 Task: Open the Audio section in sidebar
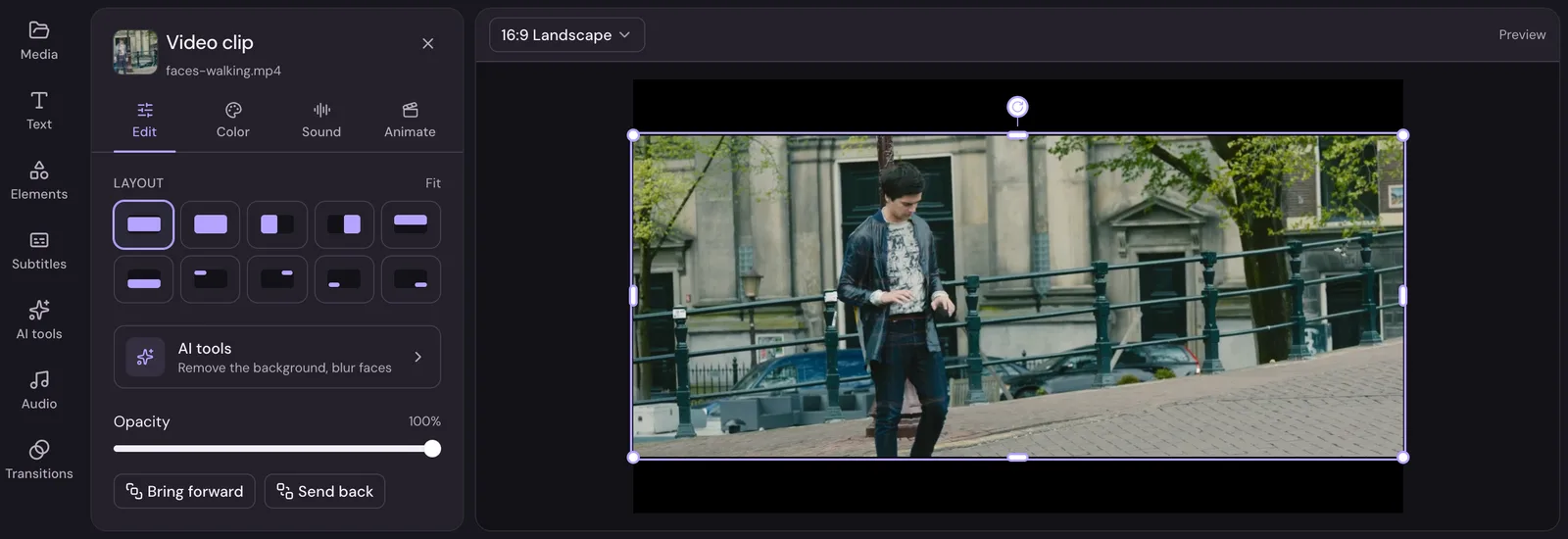coord(39,390)
